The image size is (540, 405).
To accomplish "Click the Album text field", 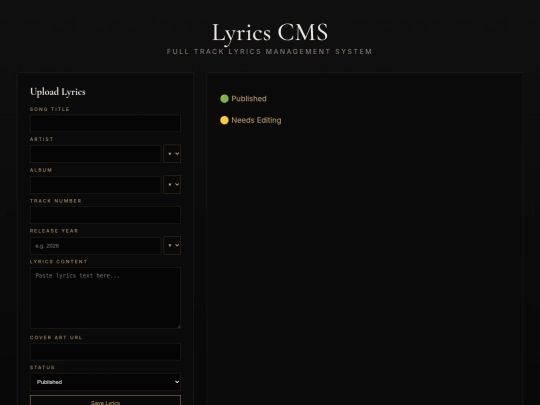I will tap(95, 185).
